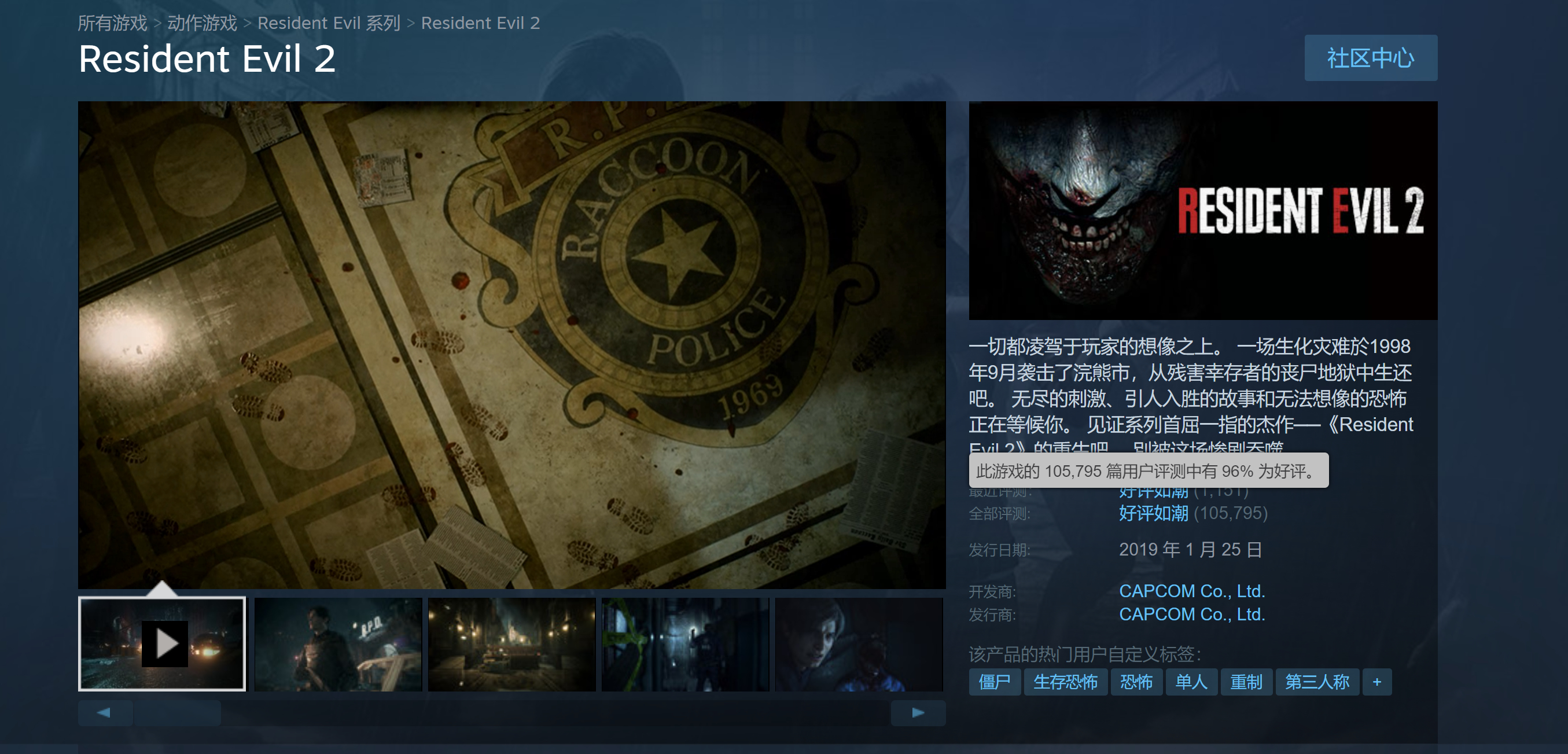The width and height of the screenshot is (1568, 754).
Task: Click 该产品的热门用户自定义标签 heading
Action: point(1085,654)
